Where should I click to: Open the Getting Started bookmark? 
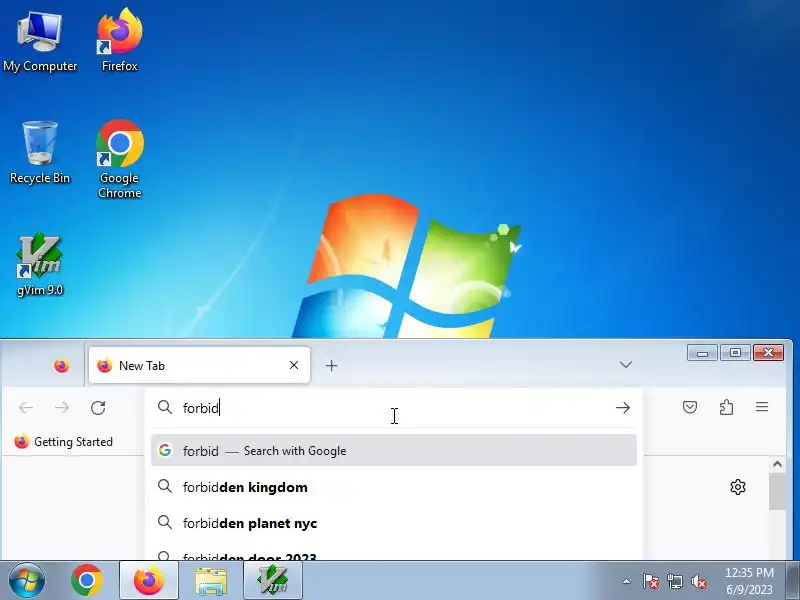click(64, 442)
